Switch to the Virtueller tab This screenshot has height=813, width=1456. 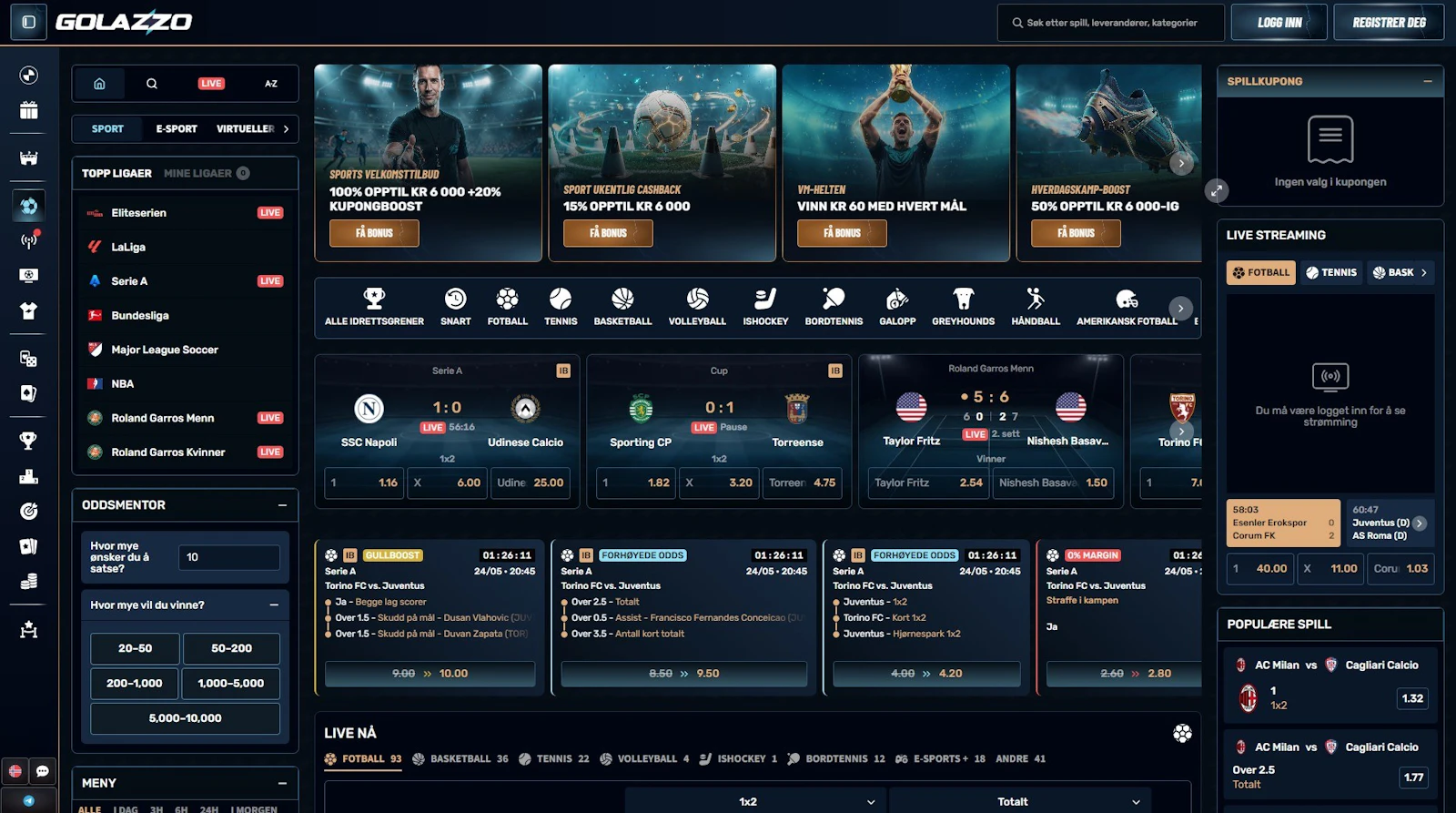click(246, 129)
